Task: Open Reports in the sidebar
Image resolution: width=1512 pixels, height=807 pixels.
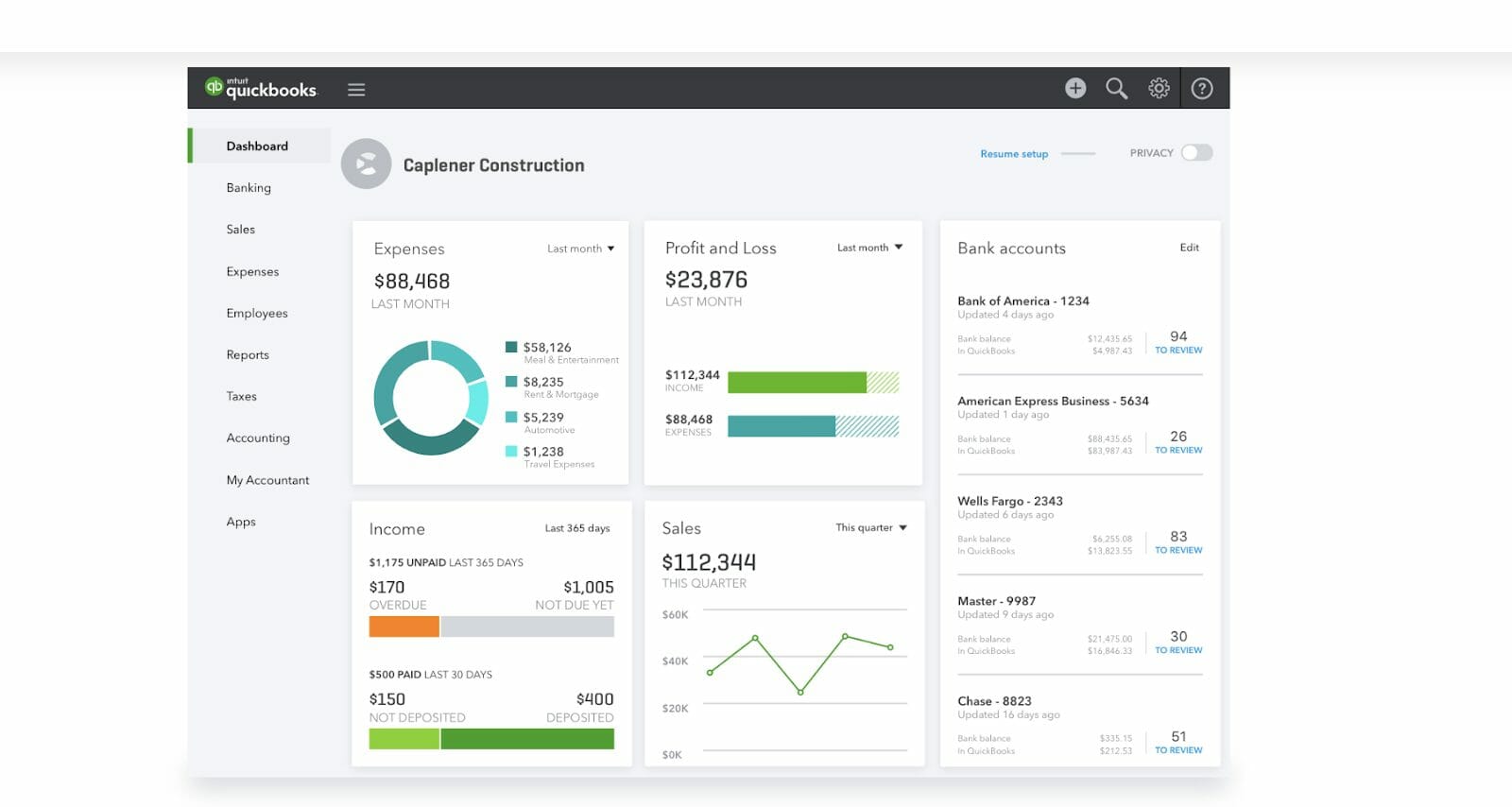Action: click(248, 354)
